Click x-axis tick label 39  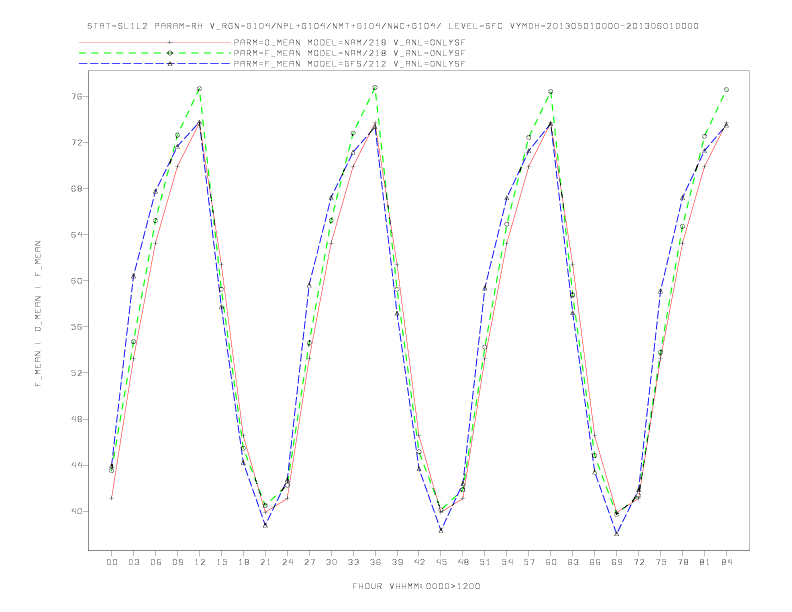point(397,562)
